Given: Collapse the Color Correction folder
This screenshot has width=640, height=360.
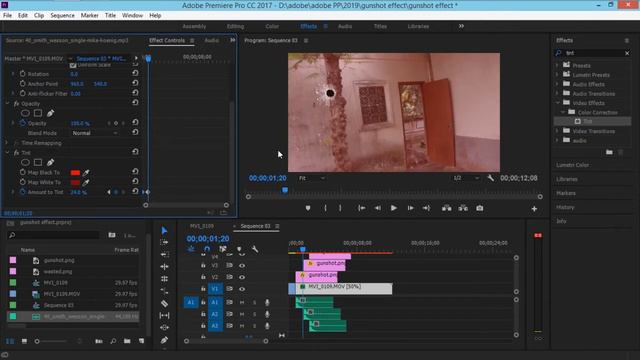Looking at the screenshot, I should point(562,112).
